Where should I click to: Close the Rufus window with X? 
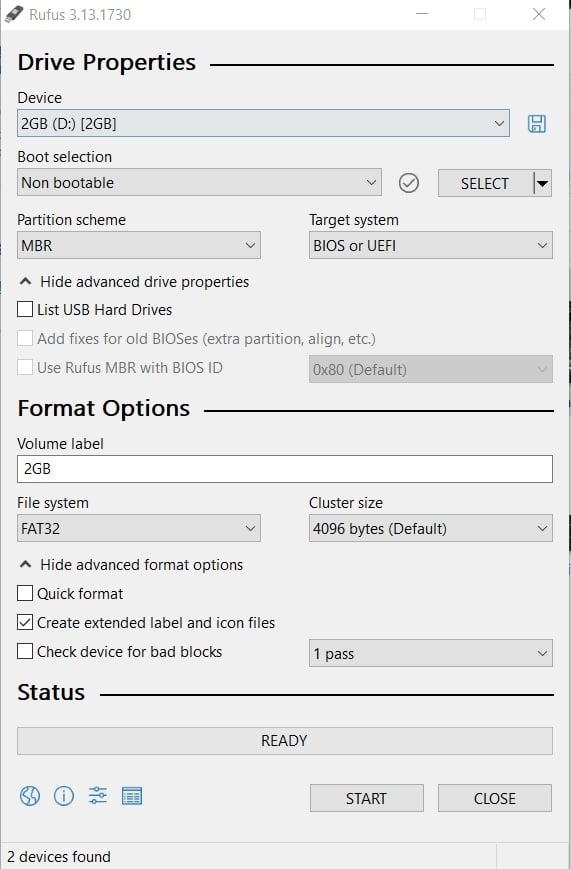point(539,14)
